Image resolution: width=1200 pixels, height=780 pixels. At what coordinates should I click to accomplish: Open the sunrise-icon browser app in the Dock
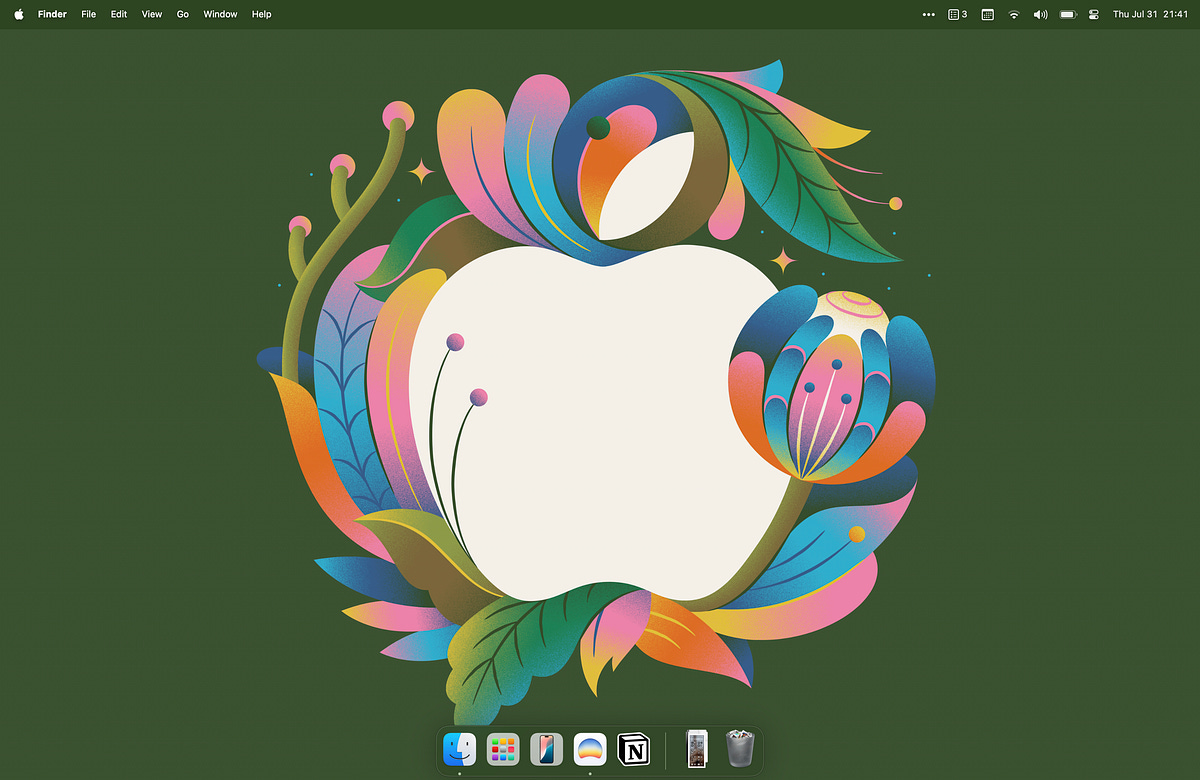589,748
